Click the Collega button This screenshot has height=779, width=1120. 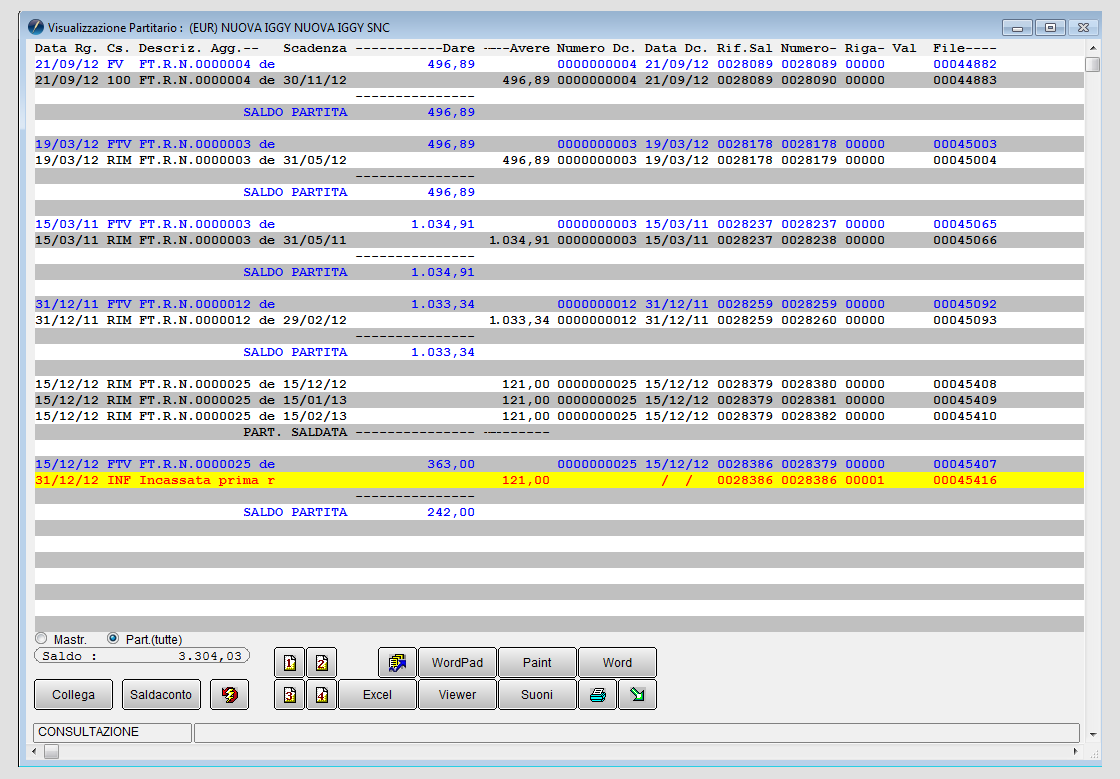pyautogui.click(x=74, y=695)
